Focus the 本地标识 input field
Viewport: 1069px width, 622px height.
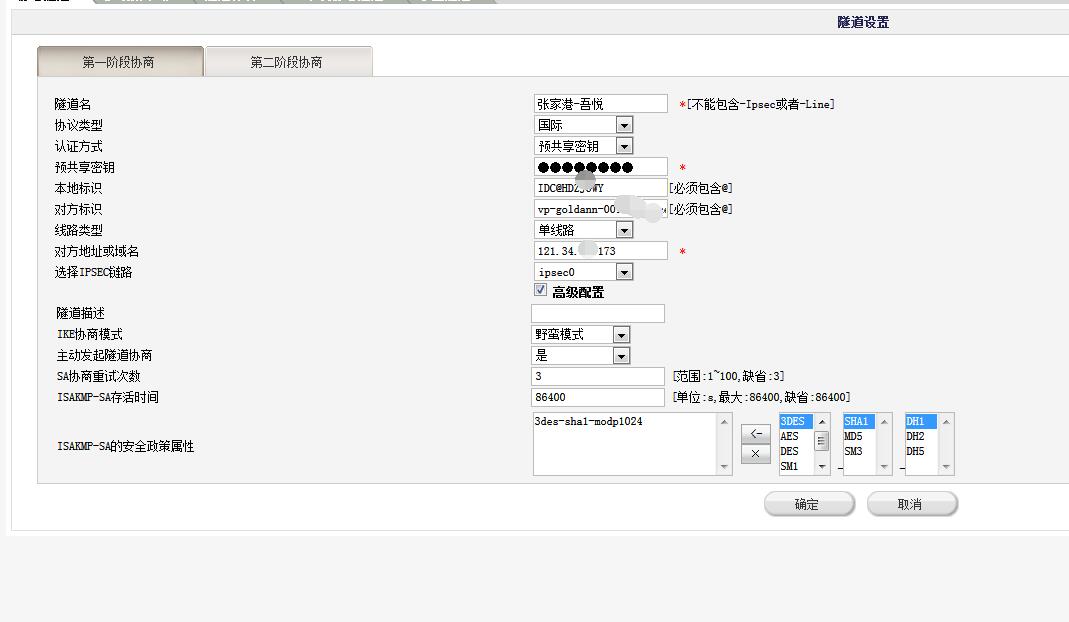pyautogui.click(x=601, y=188)
